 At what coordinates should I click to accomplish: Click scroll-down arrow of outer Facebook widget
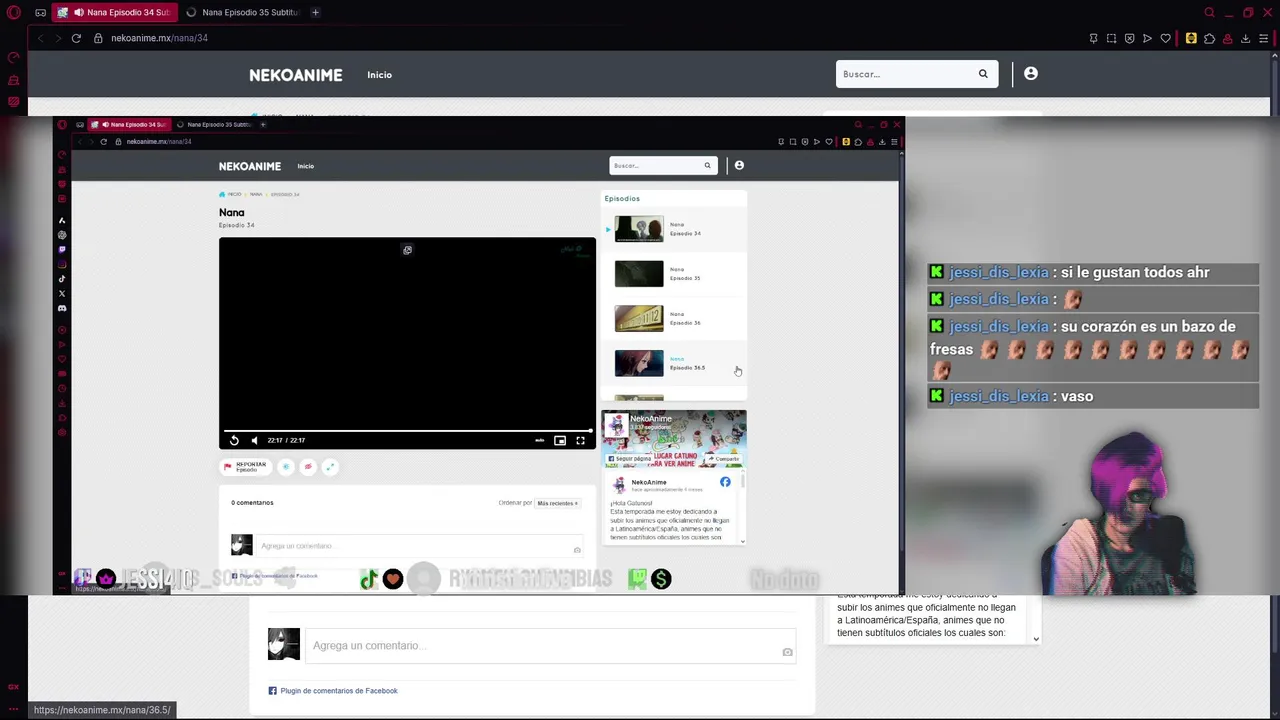coord(1036,639)
